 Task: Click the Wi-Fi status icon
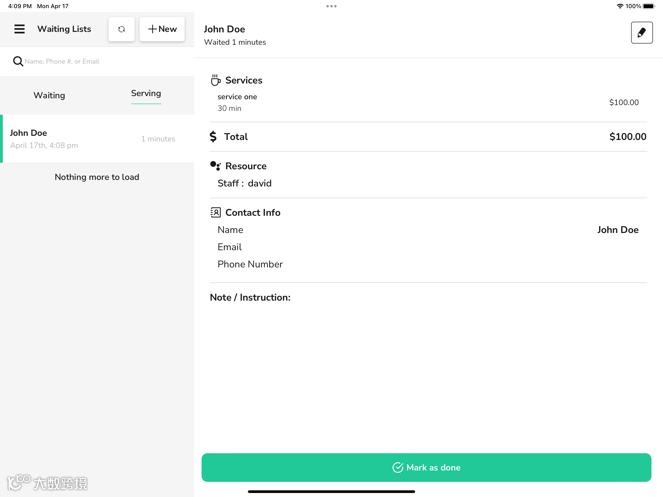pyautogui.click(x=620, y=6)
